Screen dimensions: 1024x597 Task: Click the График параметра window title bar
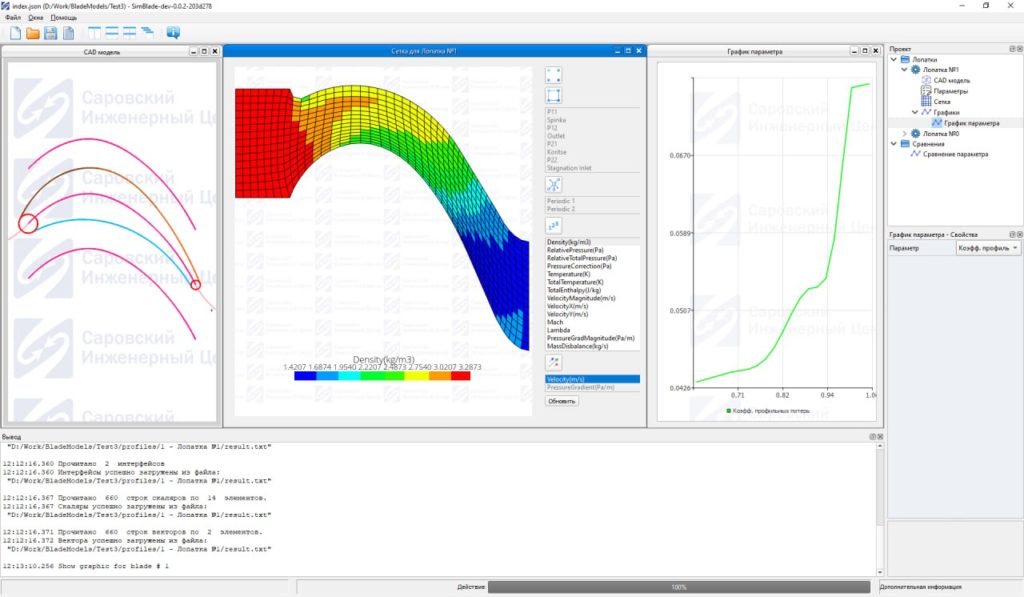pyautogui.click(x=755, y=51)
